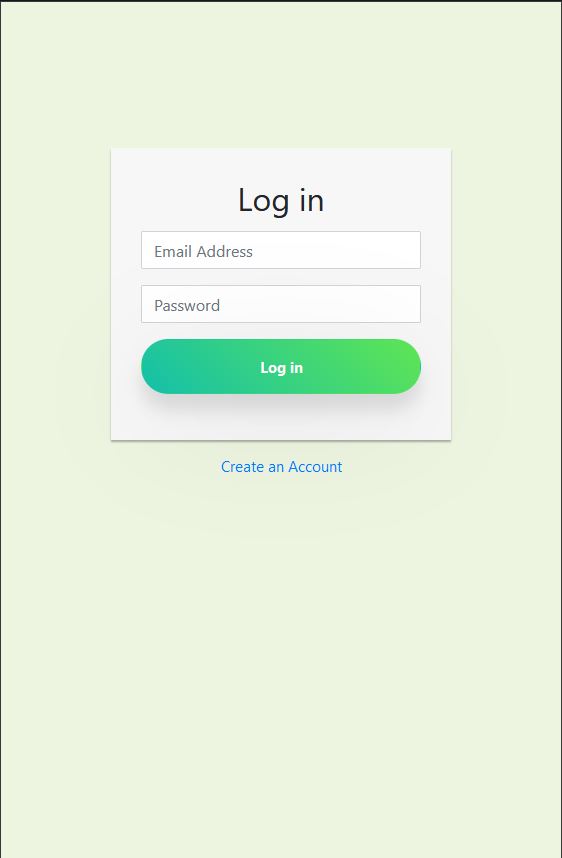The width and height of the screenshot is (562, 858).
Task: Click the Email Address input field
Action: [281, 250]
